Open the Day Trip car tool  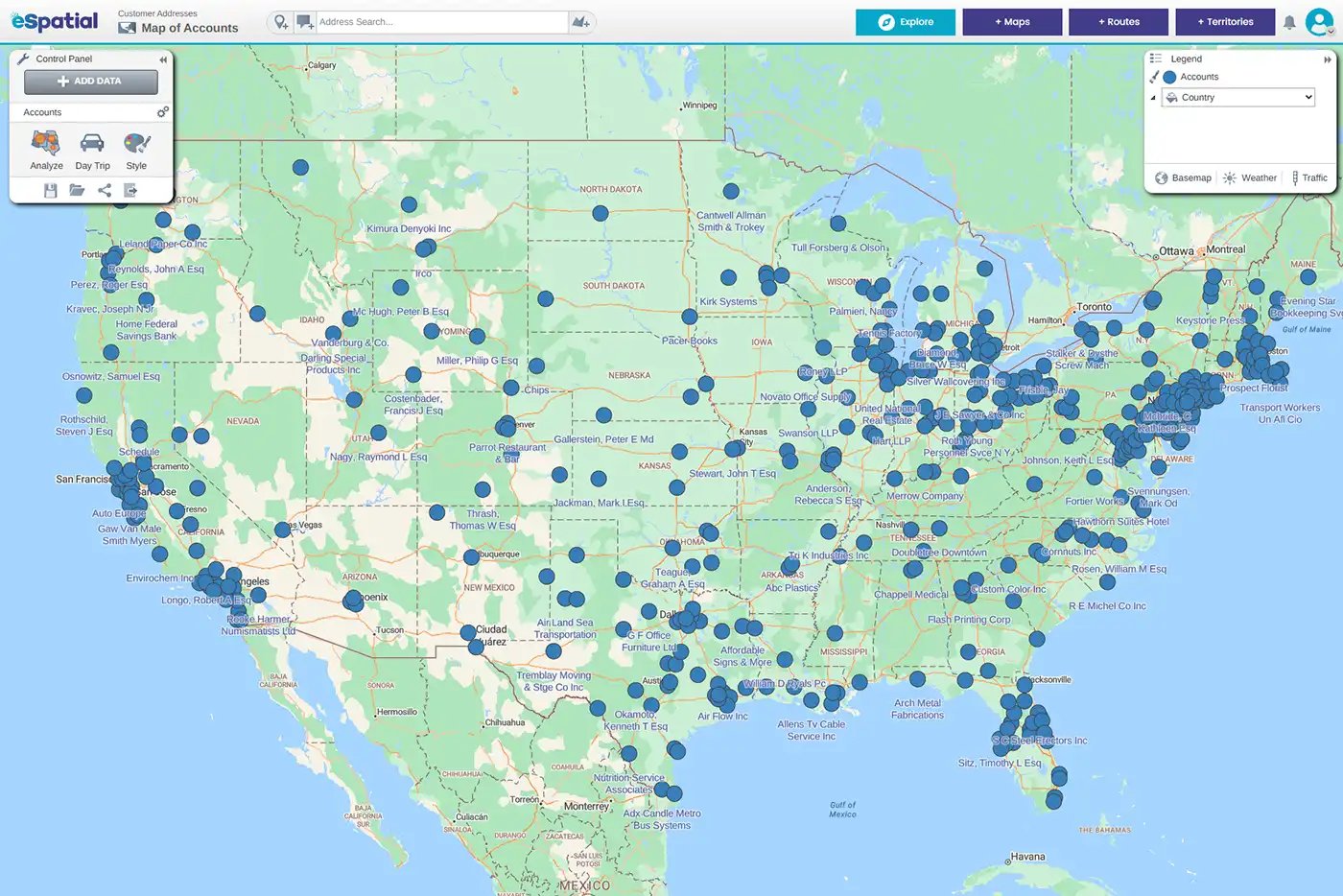point(92,152)
